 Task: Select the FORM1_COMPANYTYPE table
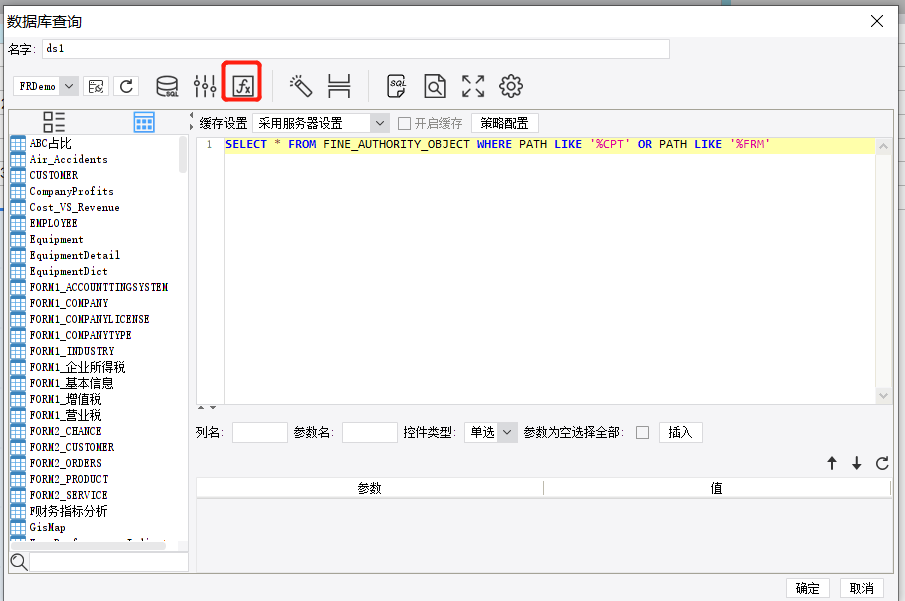tap(80, 335)
